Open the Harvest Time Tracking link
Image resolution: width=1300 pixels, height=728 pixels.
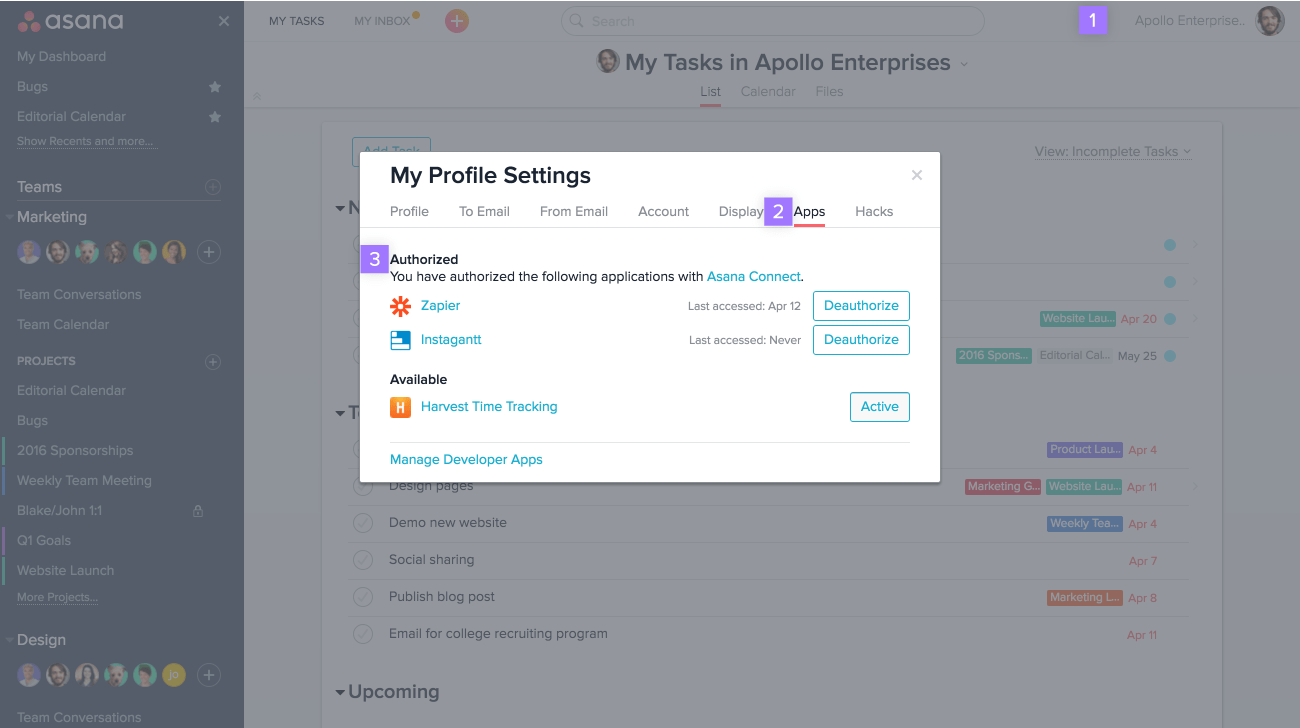pyautogui.click(x=489, y=407)
